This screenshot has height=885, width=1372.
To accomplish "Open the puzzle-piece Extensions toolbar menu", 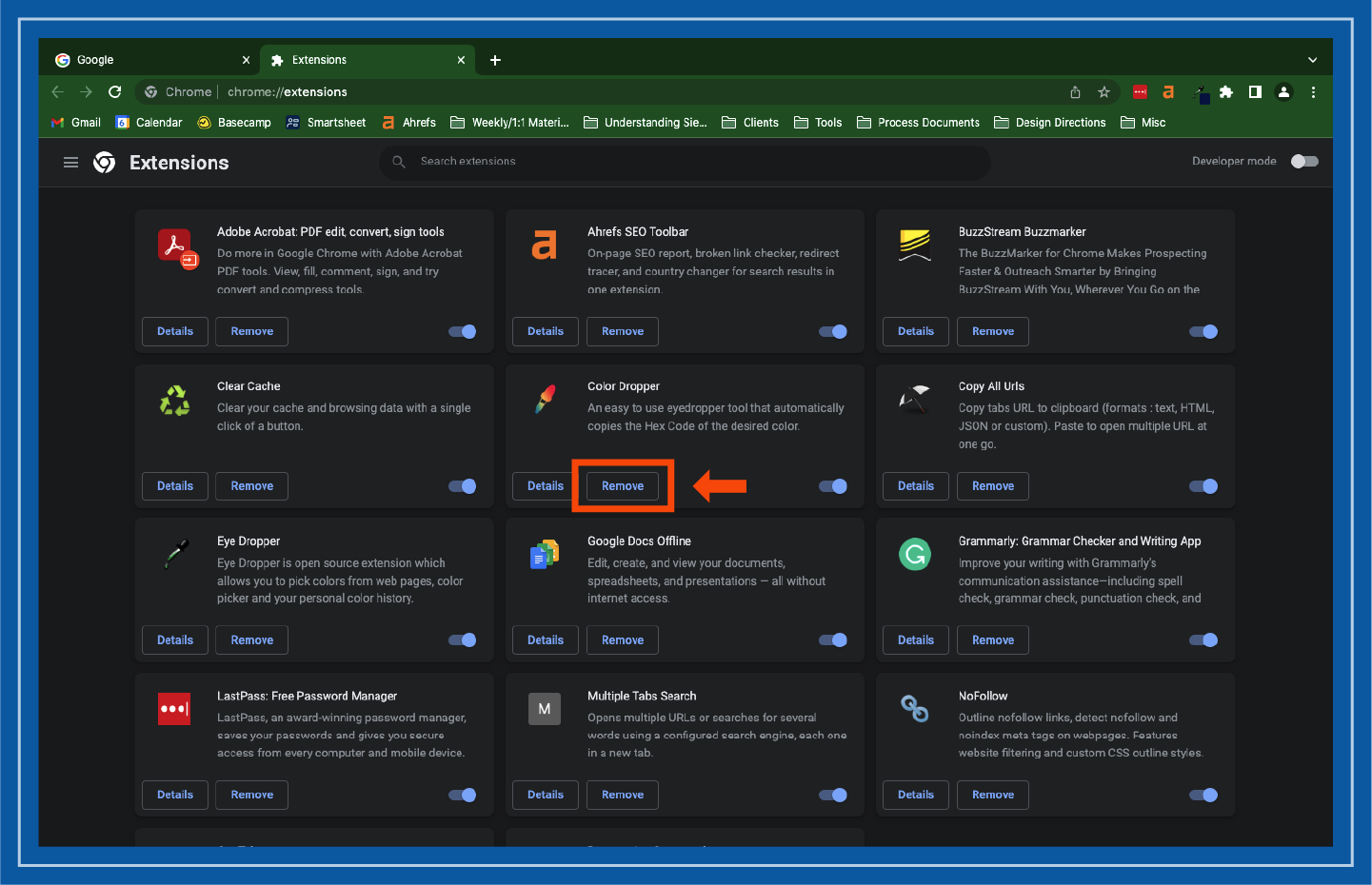I will 1226,92.
